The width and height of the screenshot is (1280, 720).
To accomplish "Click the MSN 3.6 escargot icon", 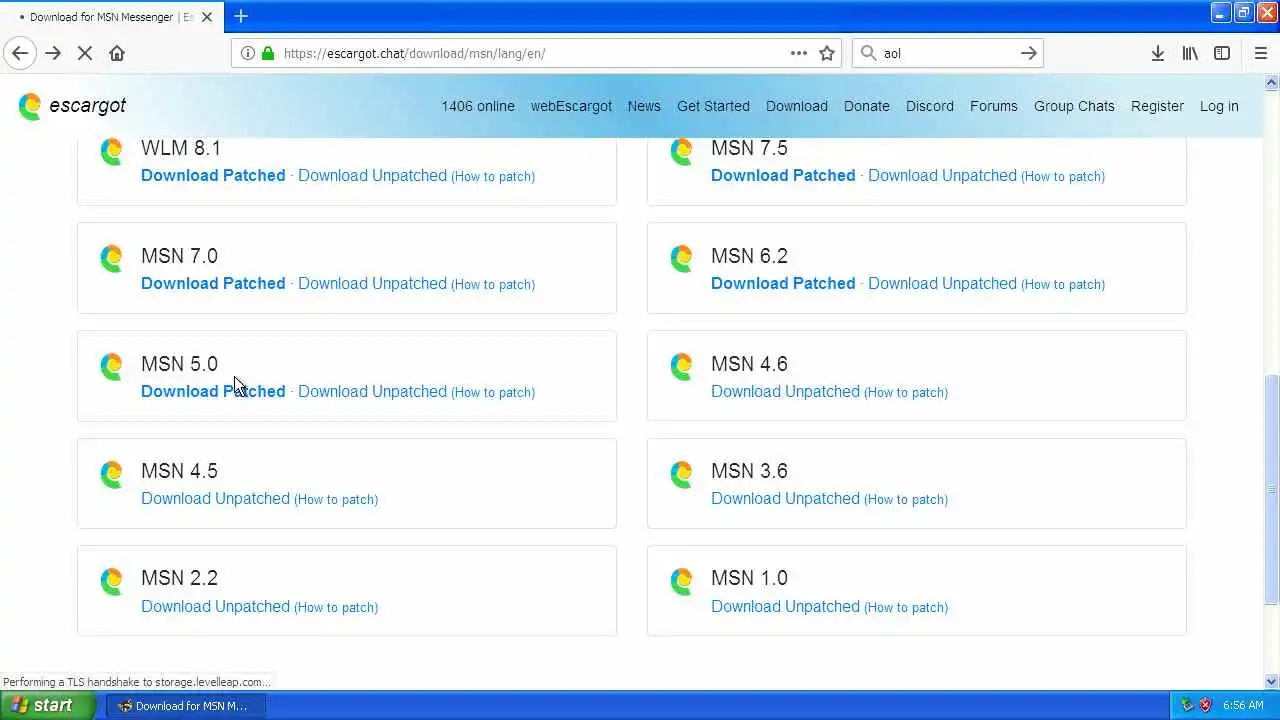I will pos(682,473).
